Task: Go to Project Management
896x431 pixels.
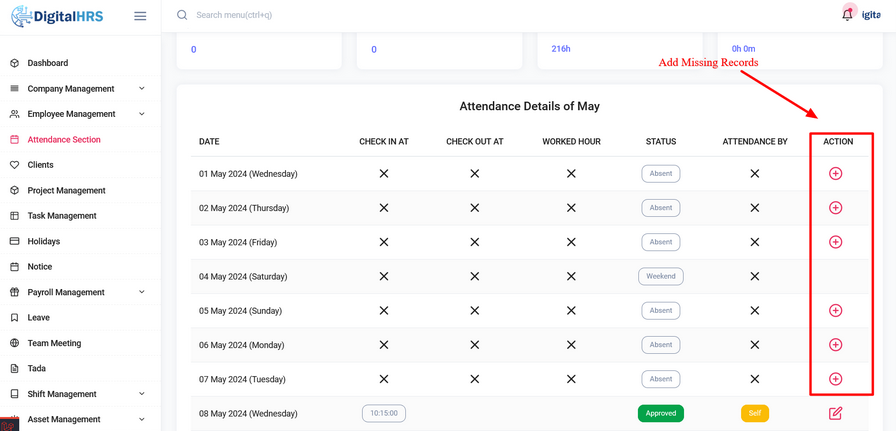Action: 66,190
